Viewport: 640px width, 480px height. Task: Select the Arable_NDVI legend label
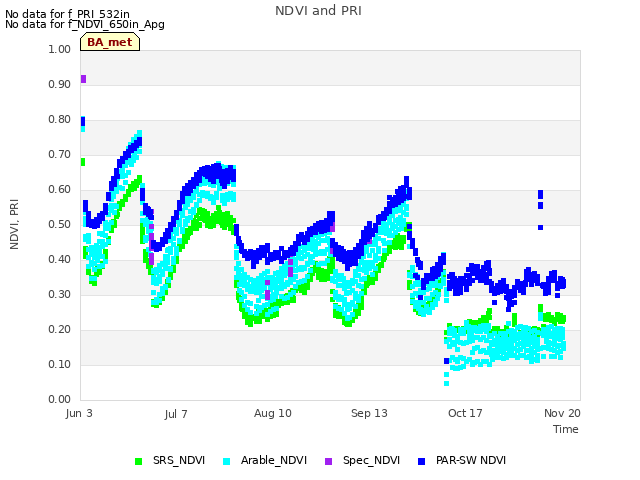point(273,460)
